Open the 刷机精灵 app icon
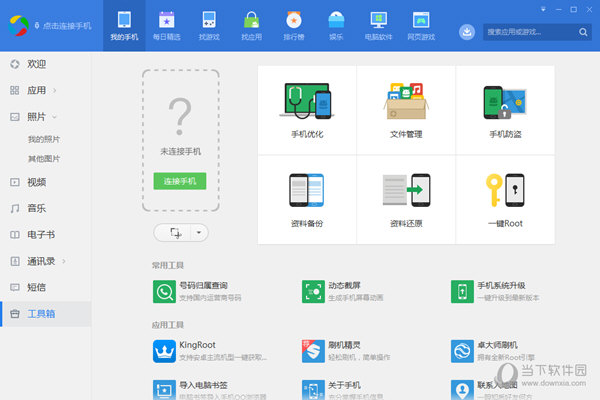Screen dimensions: 600x400 click(x=313, y=351)
